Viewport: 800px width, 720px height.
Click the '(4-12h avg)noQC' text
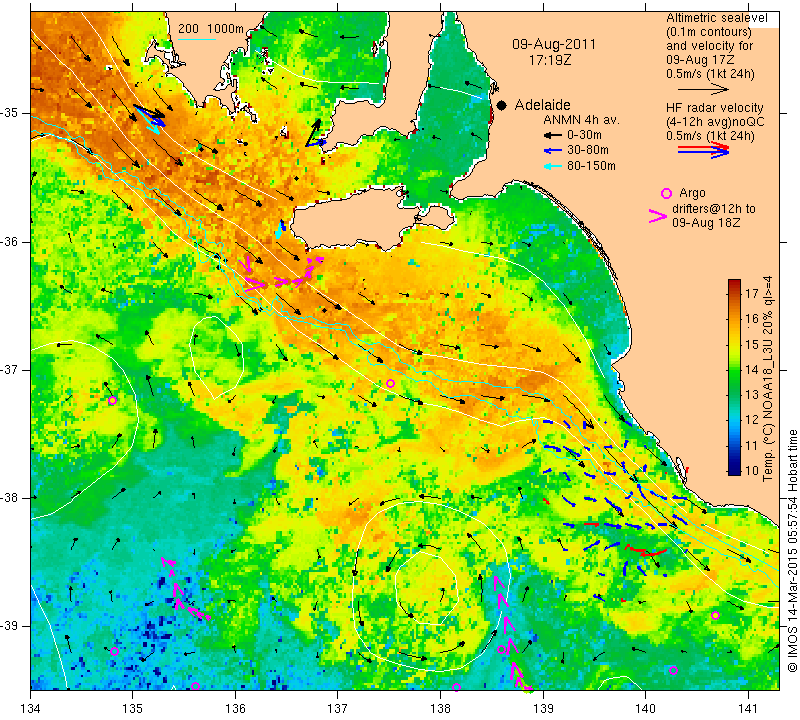tap(715, 122)
